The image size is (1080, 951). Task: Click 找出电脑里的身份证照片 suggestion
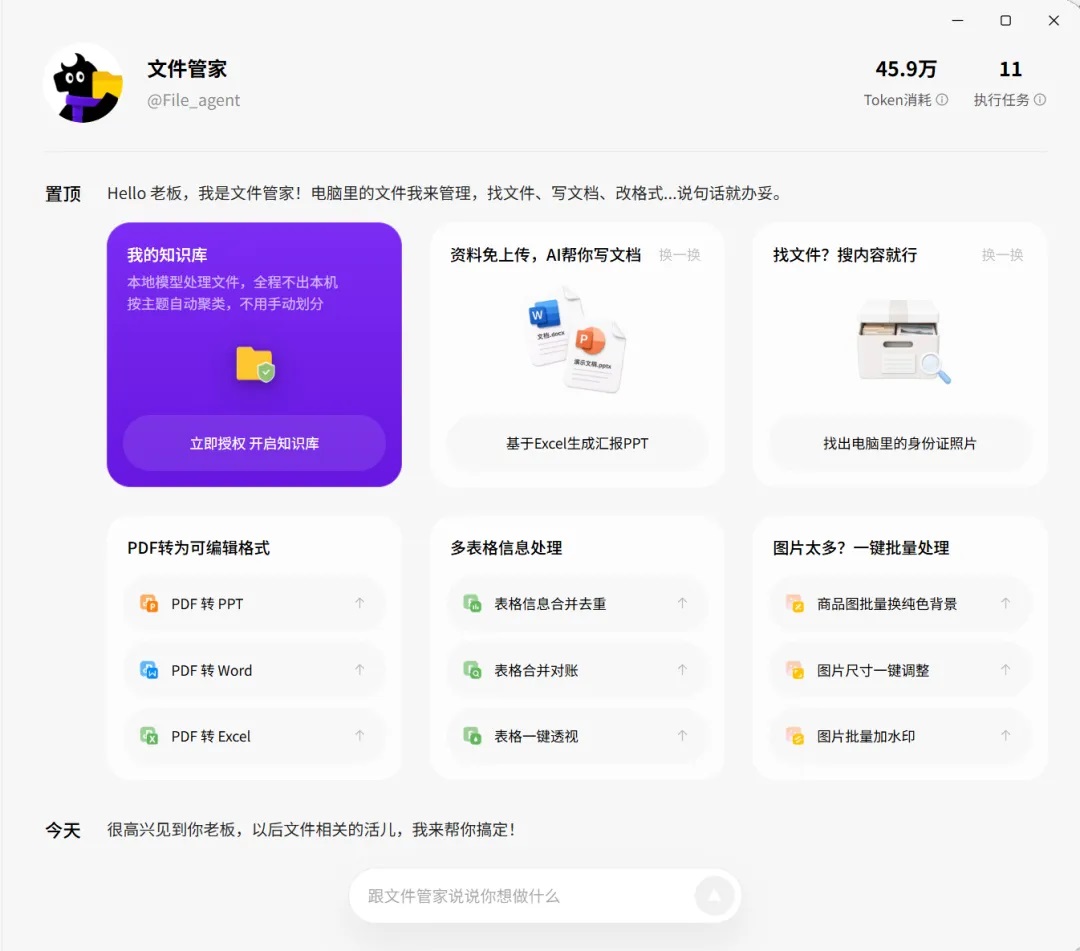pos(900,443)
